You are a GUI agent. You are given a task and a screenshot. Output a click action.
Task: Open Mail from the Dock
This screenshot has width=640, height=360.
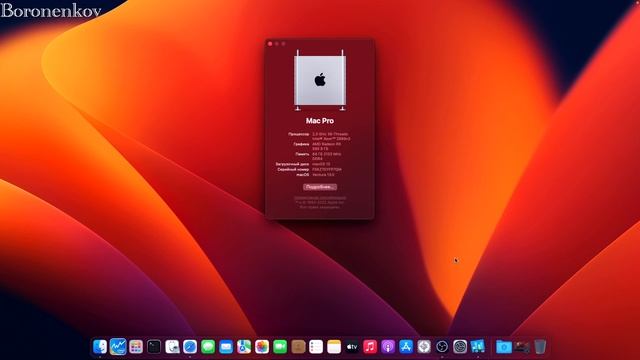226,347
